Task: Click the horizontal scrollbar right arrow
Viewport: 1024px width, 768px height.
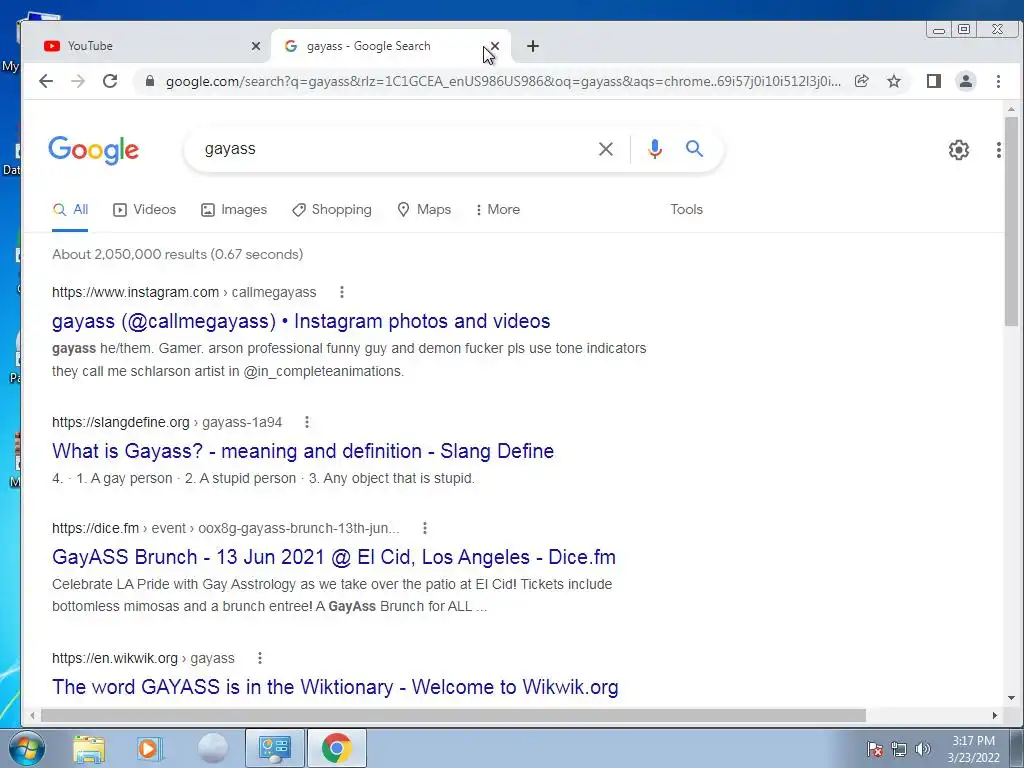Action: pos(994,715)
